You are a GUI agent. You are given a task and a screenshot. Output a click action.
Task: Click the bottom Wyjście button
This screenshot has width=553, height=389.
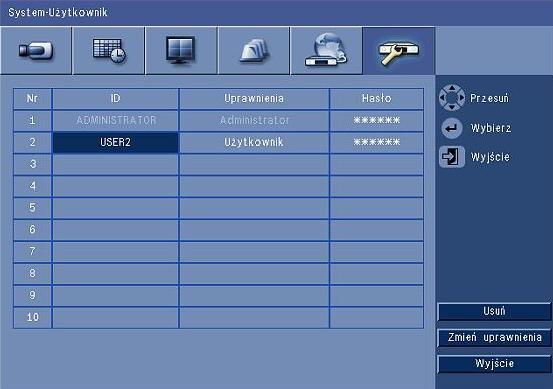494,364
